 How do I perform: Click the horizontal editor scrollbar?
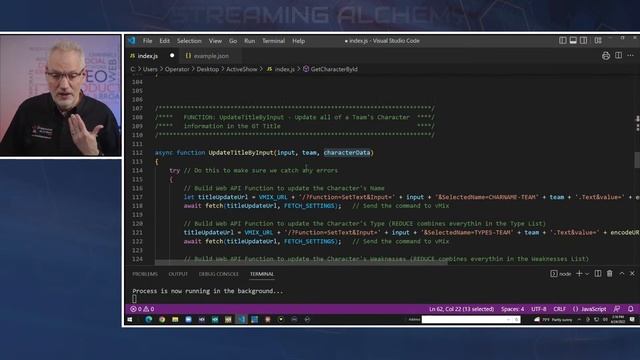(x=301, y=262)
